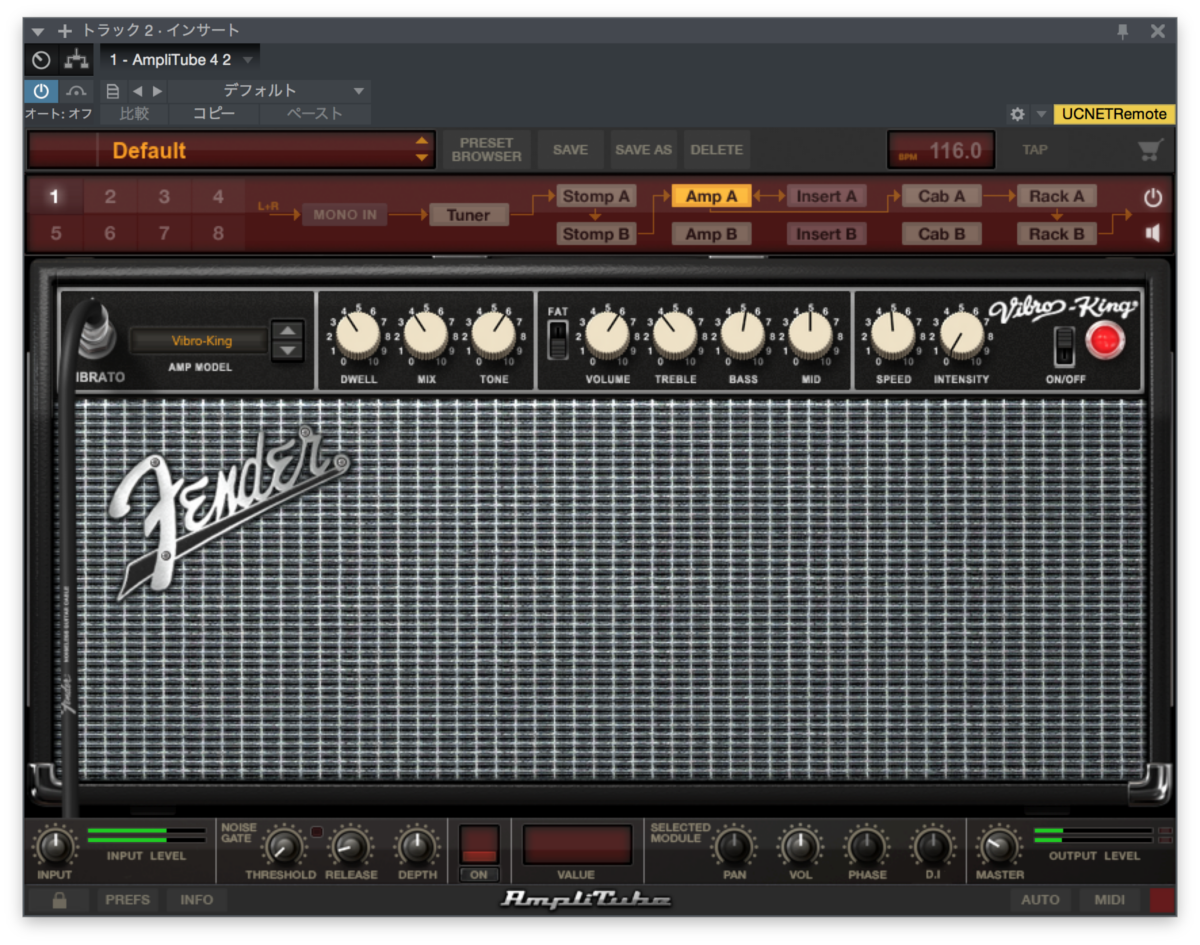Screen dimensions: 1200x945
Task: Switch to the Rack B module
Action: (x=1057, y=234)
